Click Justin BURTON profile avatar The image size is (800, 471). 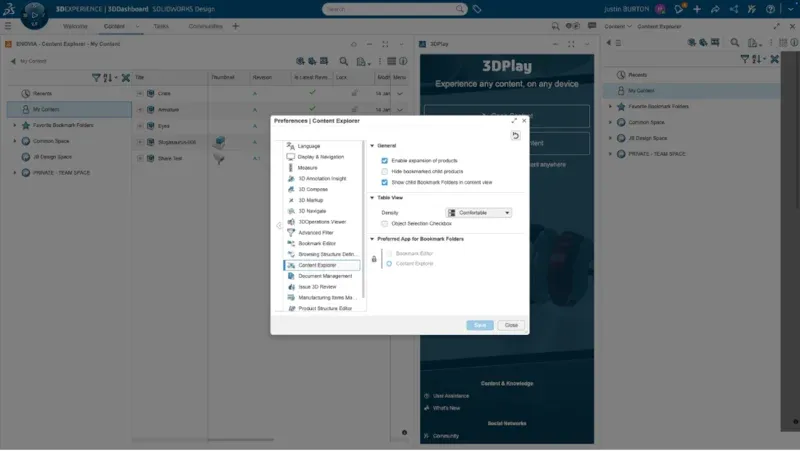pos(660,9)
